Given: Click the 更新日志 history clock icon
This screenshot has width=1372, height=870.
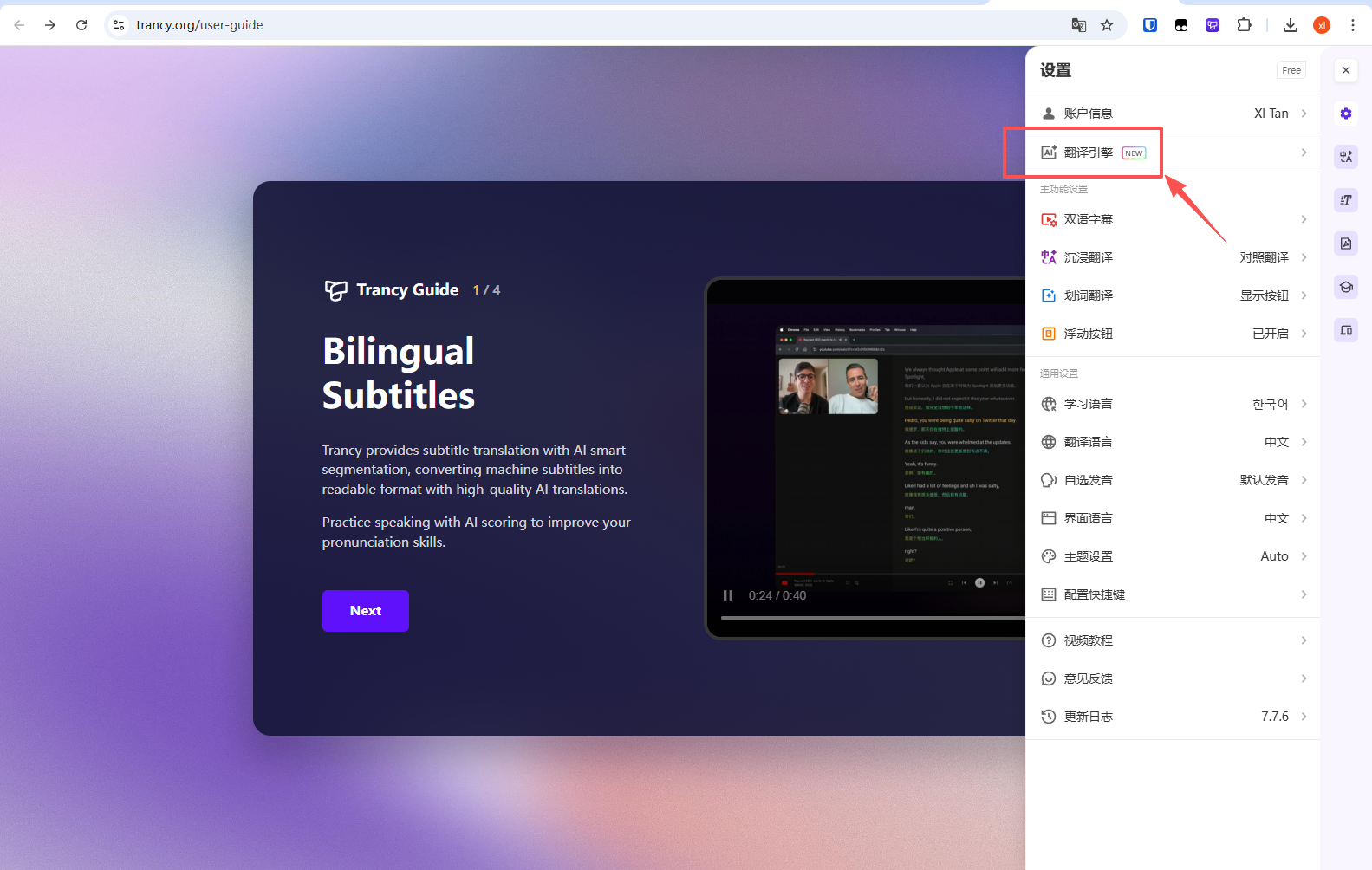Looking at the screenshot, I should tap(1049, 717).
